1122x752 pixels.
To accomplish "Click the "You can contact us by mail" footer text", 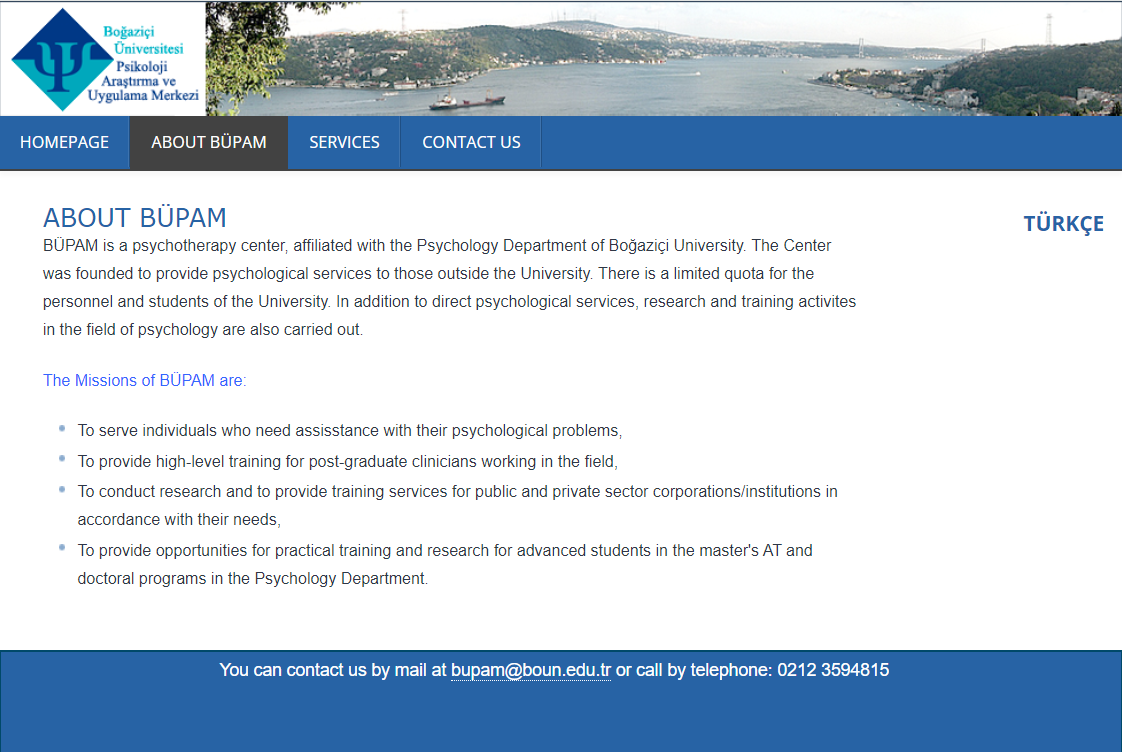I will [x=332, y=670].
